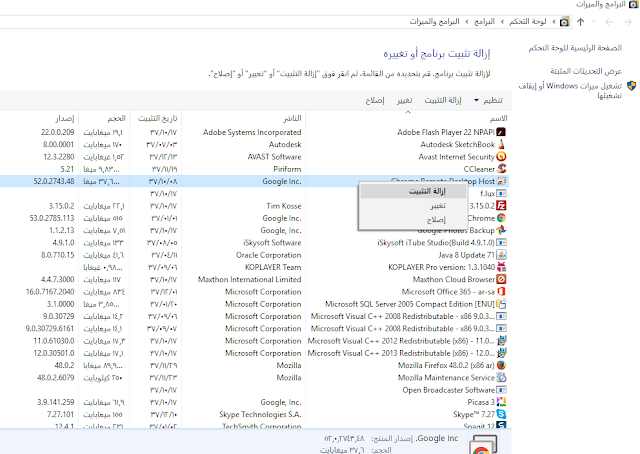This screenshot has height=454, width=640.
Task: Click the Chrome Remote Desktop Host icon
Action: pyautogui.click(x=501, y=181)
